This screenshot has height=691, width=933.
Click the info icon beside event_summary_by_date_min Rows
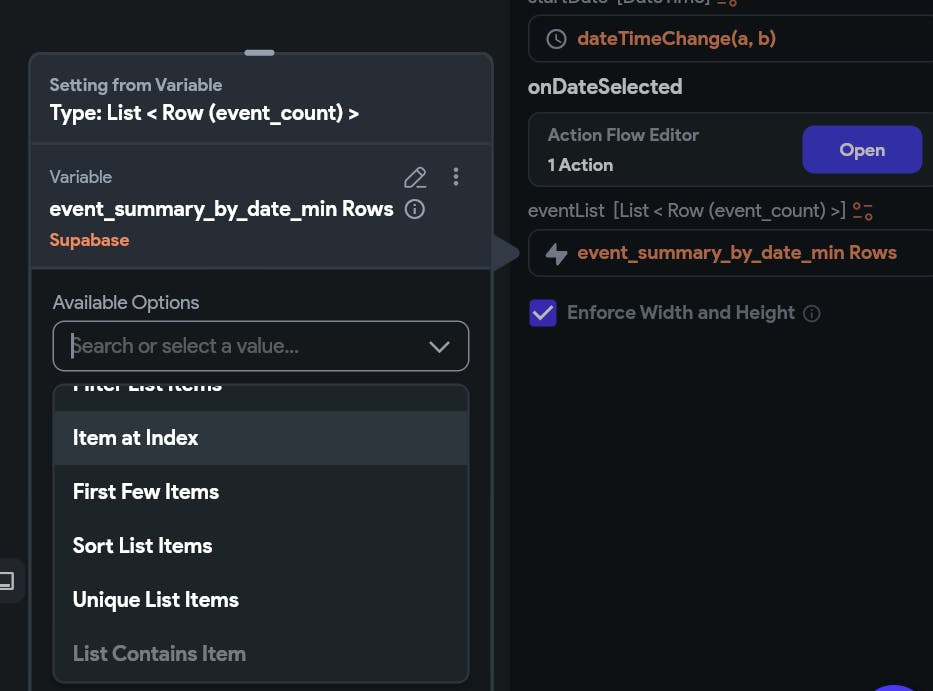(415, 210)
